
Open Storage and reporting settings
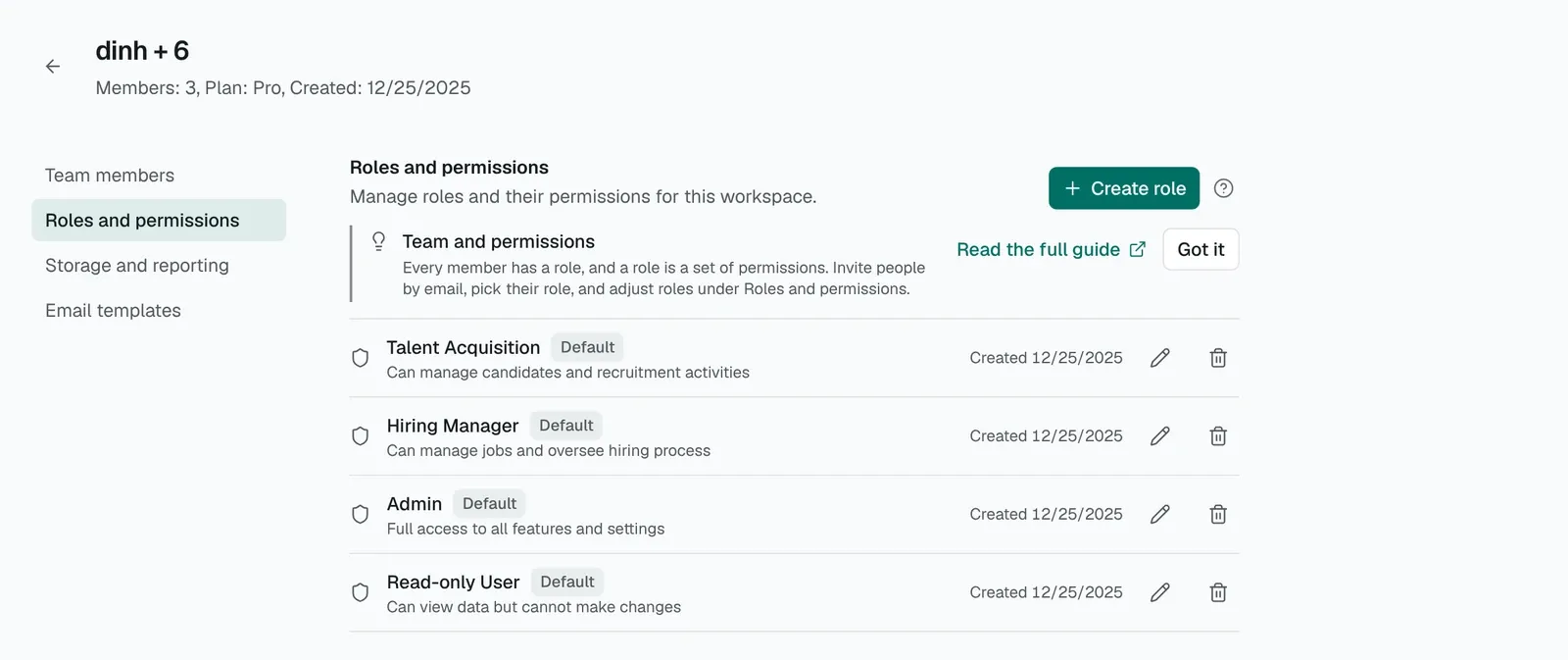tap(159, 266)
